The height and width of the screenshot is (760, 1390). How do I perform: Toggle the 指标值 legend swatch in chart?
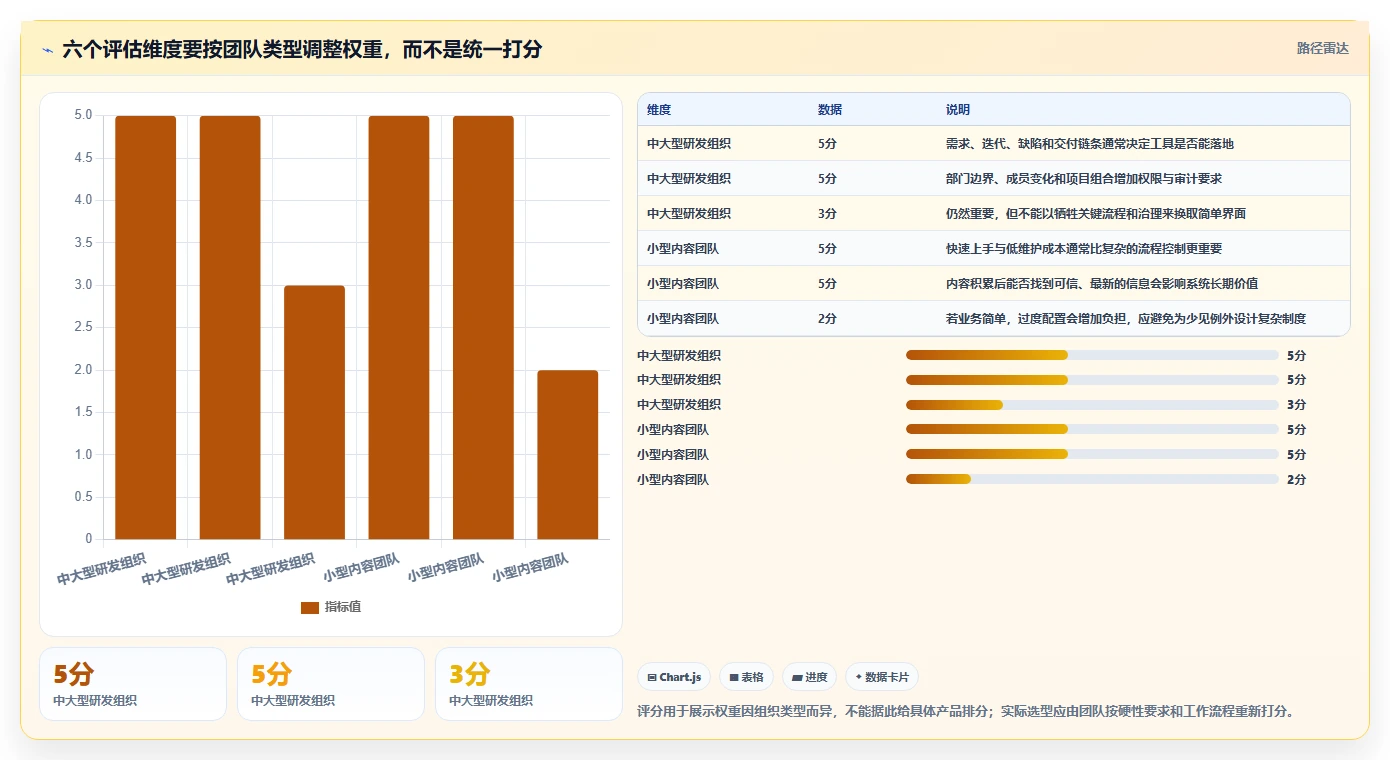click(310, 607)
